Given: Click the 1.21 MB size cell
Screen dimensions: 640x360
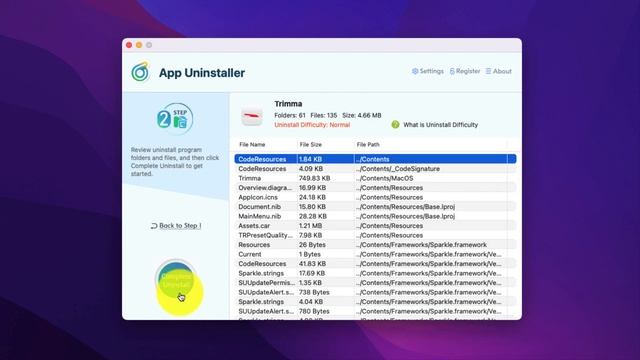Looking at the screenshot, I should (x=310, y=225).
